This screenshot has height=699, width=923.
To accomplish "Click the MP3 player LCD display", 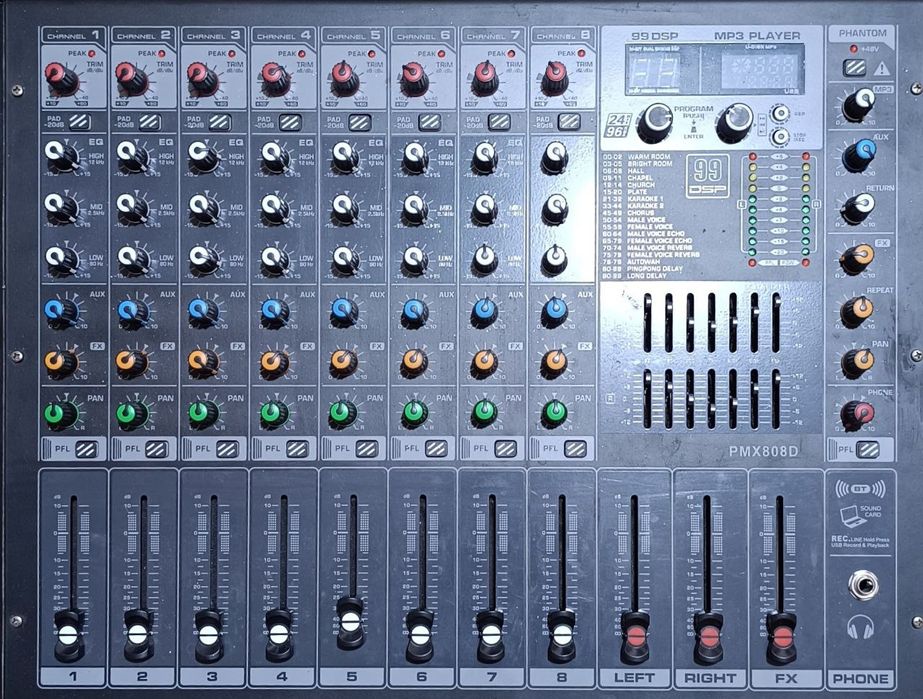I will pyautogui.click(x=759, y=69).
